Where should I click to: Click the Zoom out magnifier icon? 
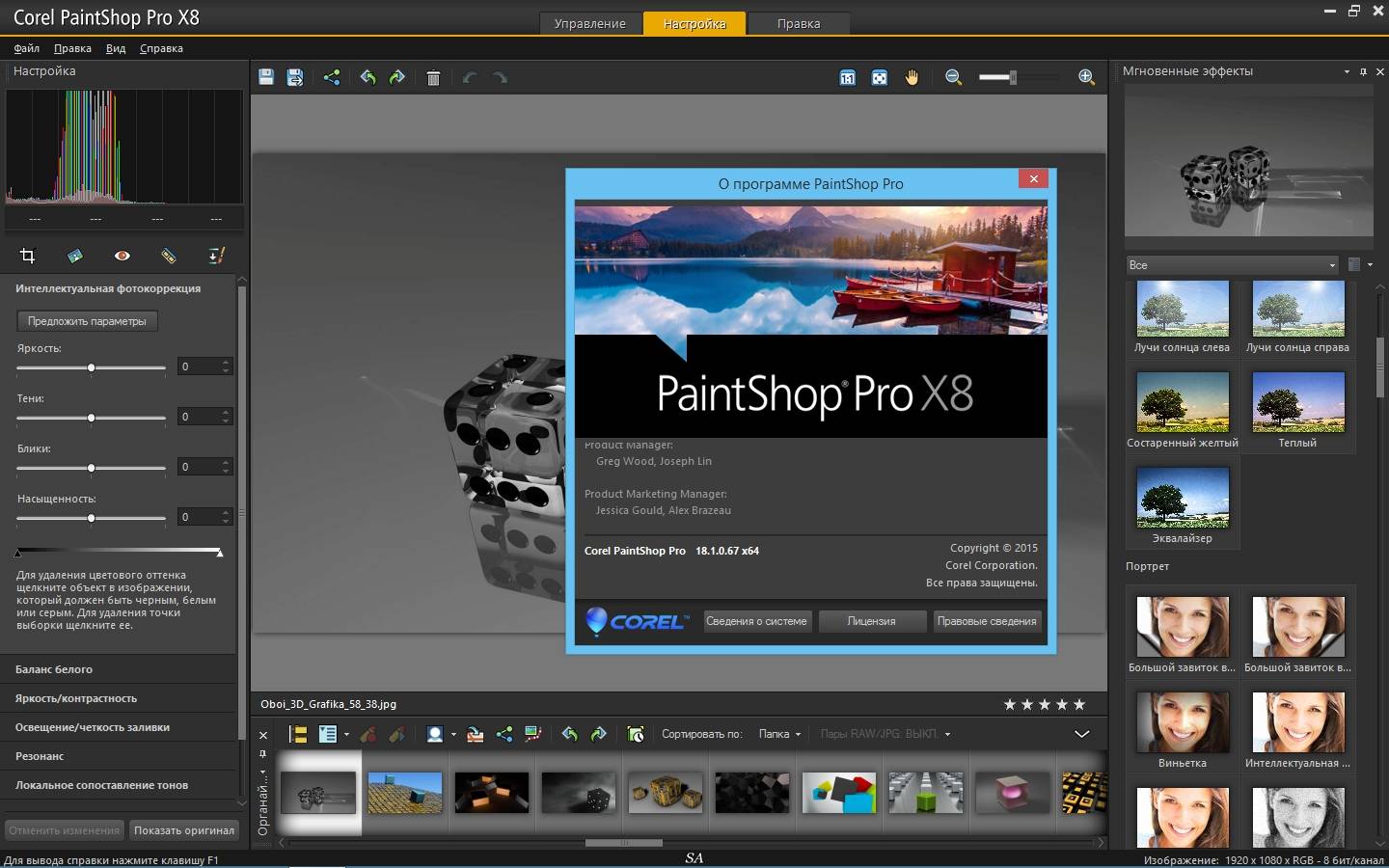pos(954,77)
